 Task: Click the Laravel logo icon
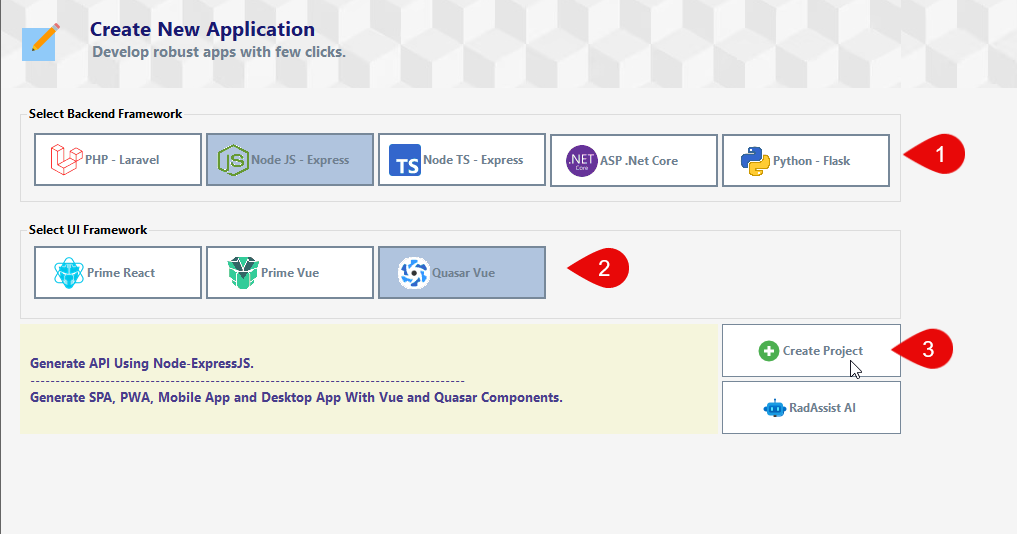[x=66, y=160]
